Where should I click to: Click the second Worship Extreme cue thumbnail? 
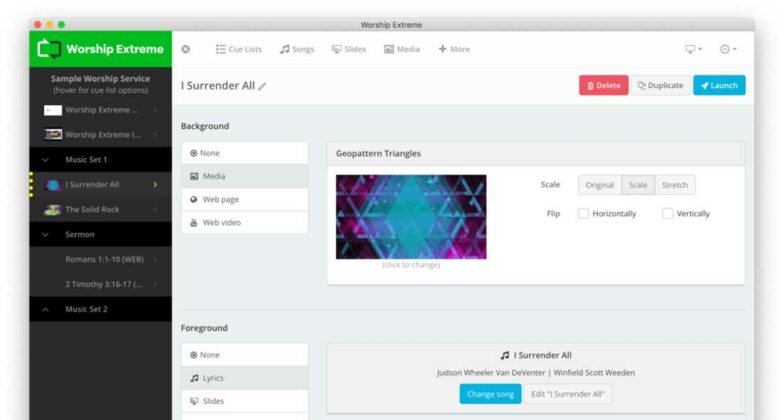pyautogui.click(x=53, y=134)
